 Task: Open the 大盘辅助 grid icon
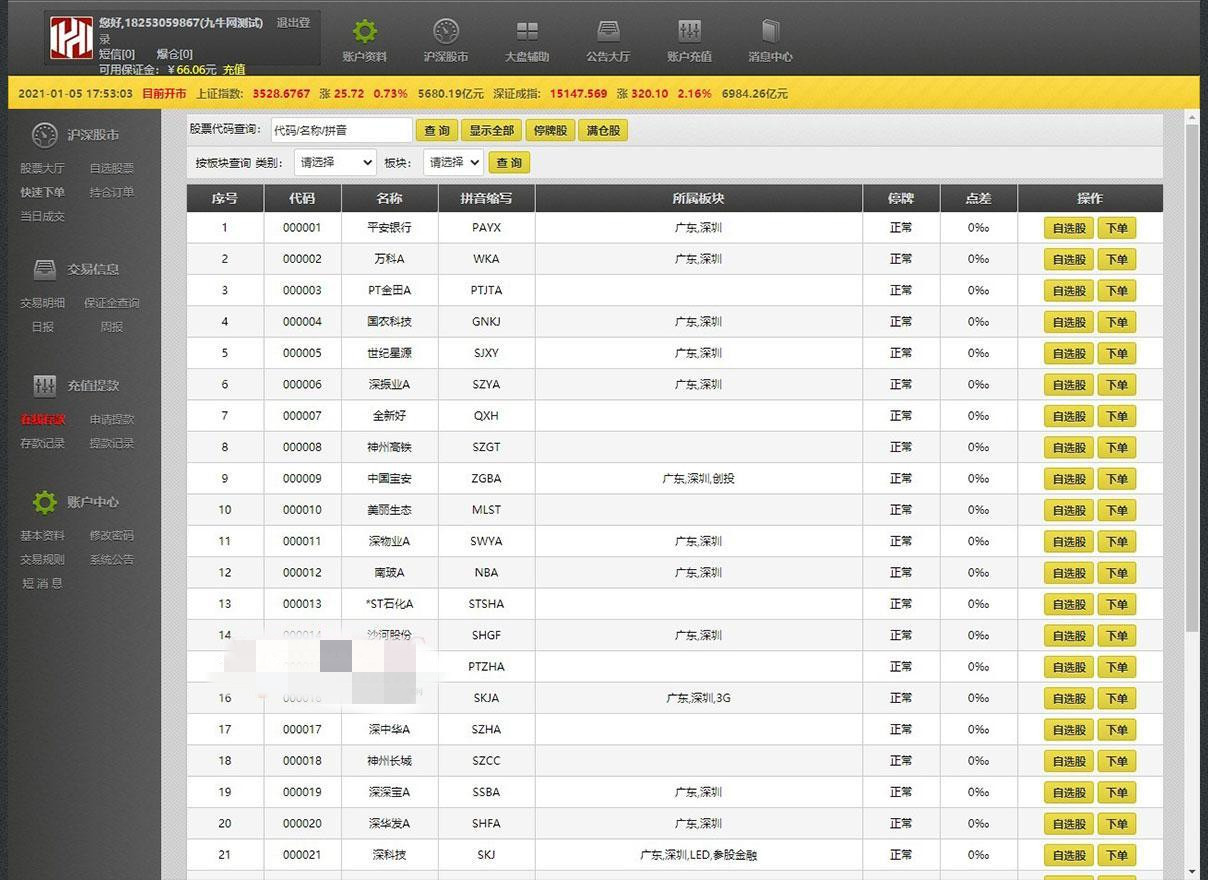(527, 32)
